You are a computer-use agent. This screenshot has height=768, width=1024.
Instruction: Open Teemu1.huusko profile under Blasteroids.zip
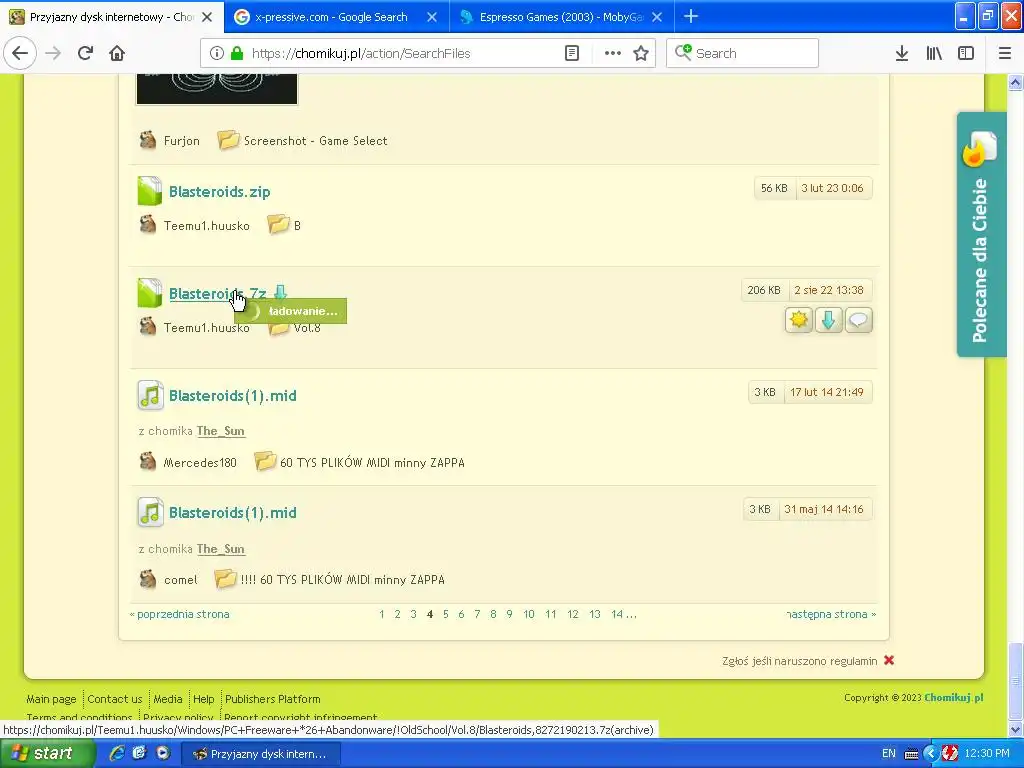(x=206, y=226)
